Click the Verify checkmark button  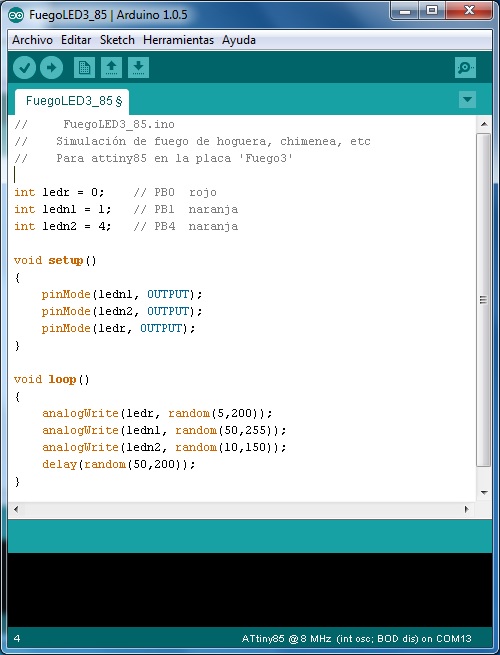coord(24,68)
